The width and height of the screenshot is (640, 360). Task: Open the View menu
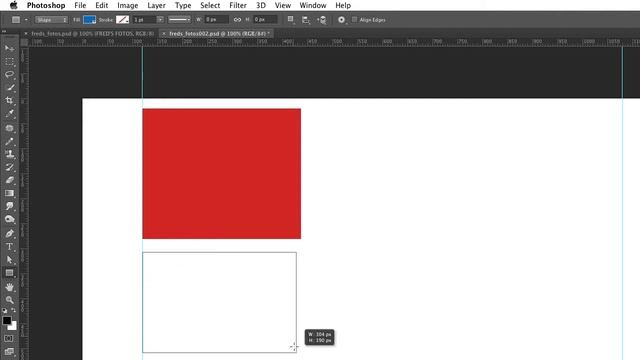[x=282, y=5]
